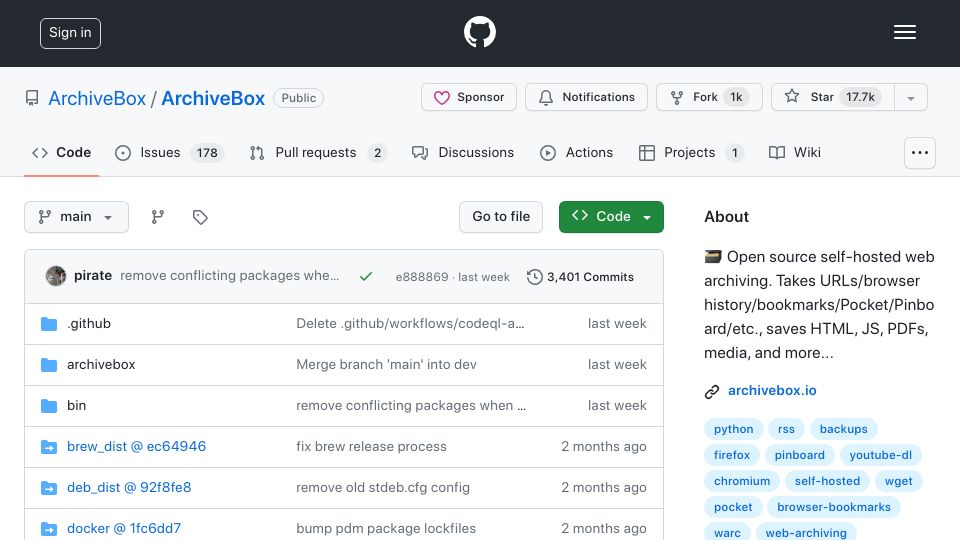Select the chromium topic tag

(742, 481)
